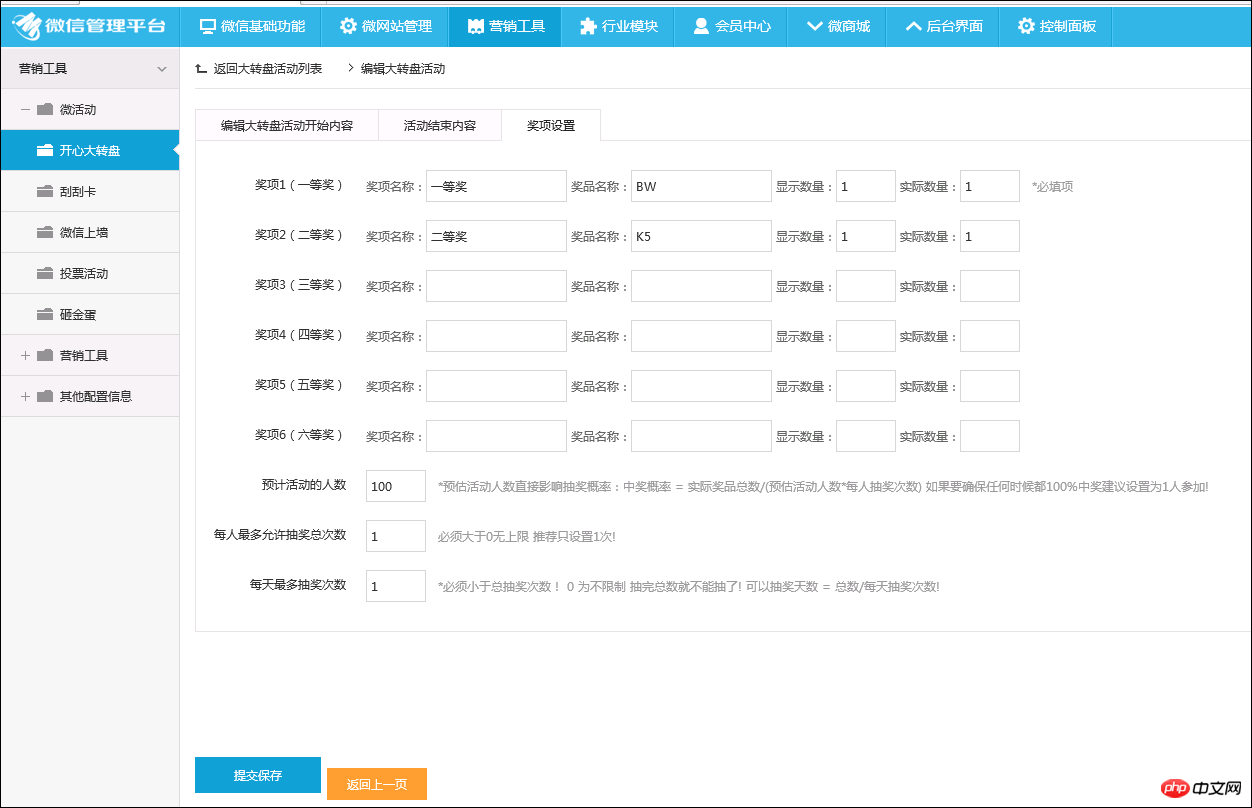Image resolution: width=1252 pixels, height=808 pixels.
Task: Click the 奖项4 奖项名称 empty field
Action: [496, 336]
